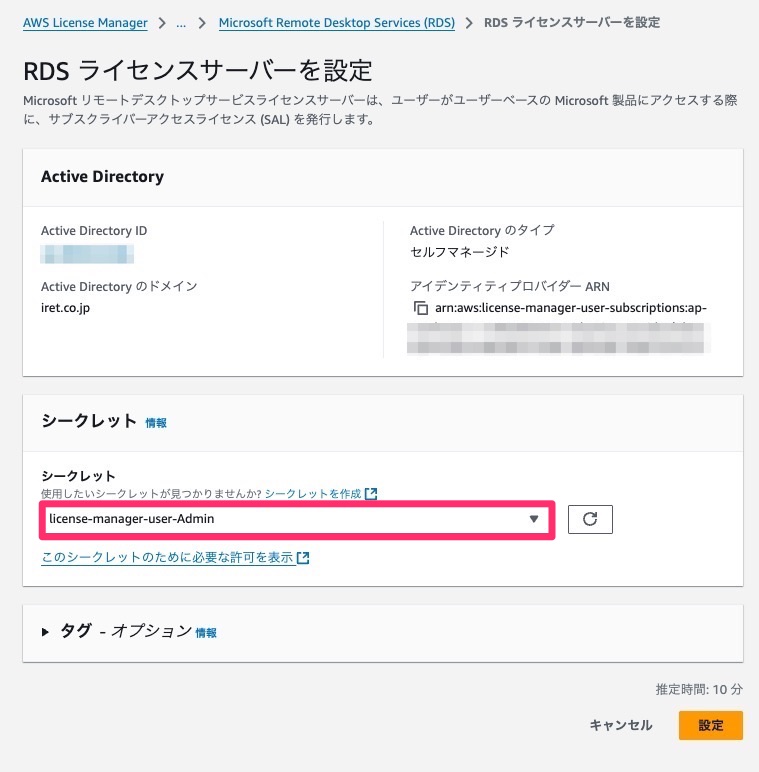Select the iret.co.jp domain text
Screen dimensions: 759x772
tap(65, 308)
